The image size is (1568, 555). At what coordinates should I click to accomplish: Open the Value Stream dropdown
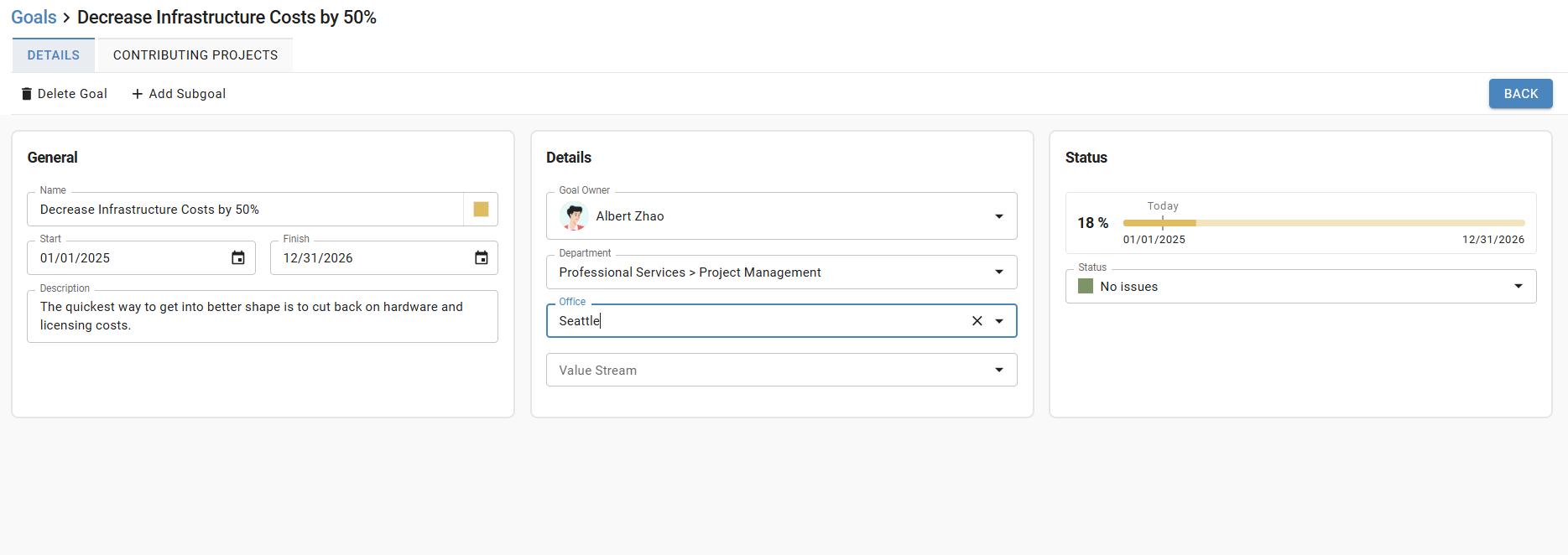[x=781, y=370]
